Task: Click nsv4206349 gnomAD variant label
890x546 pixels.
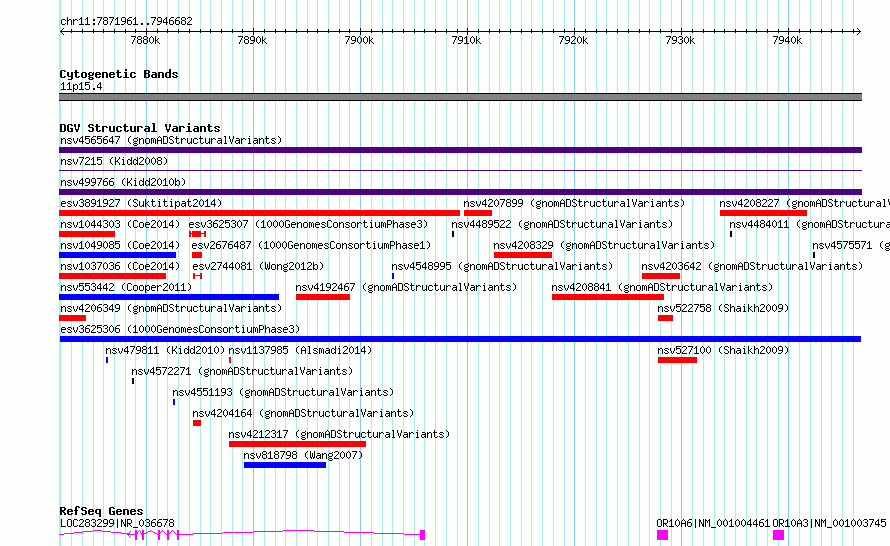Action: 171,308
